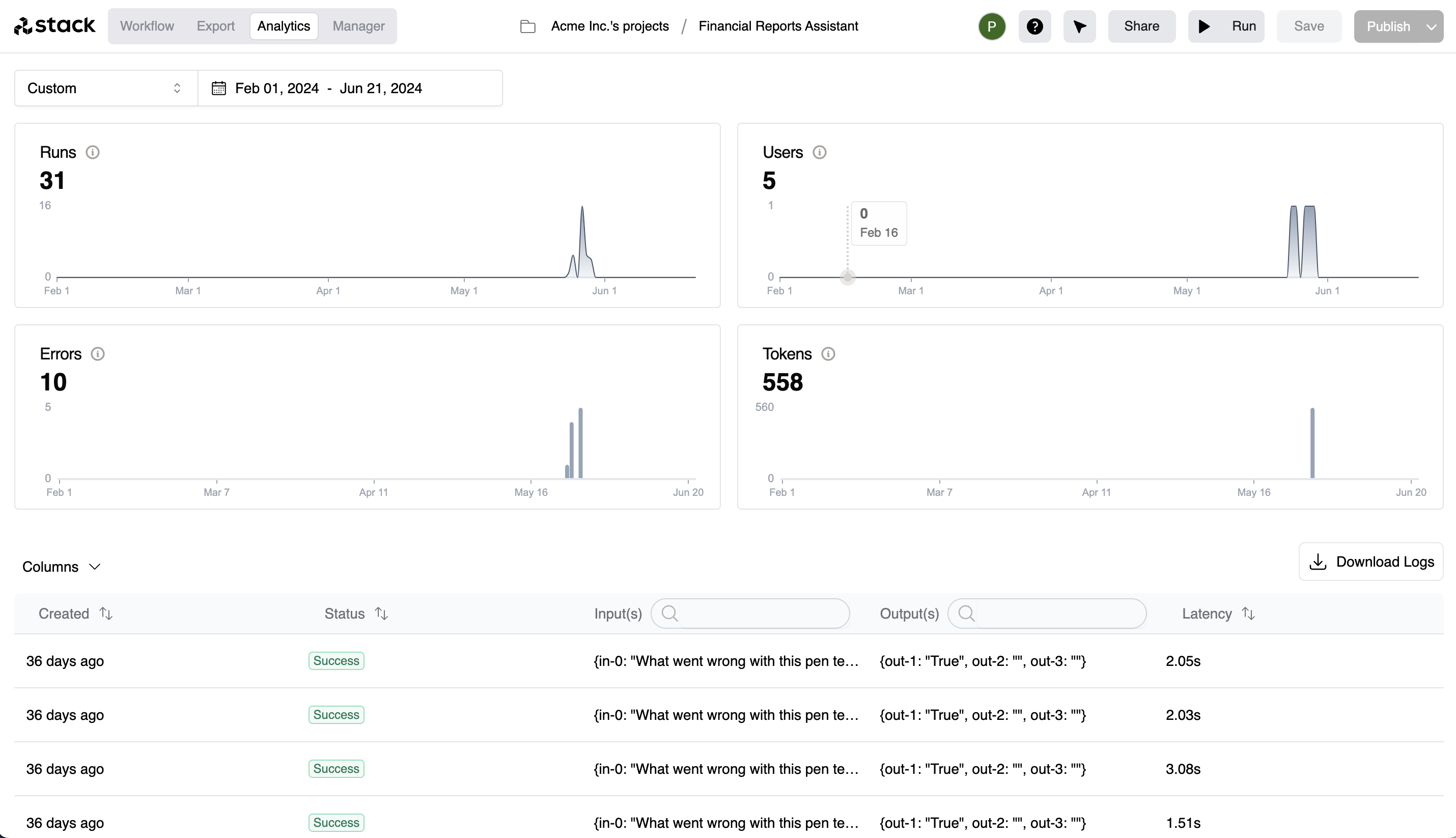1456x838 pixels.
Task: Open the green P user avatar
Action: point(992,26)
